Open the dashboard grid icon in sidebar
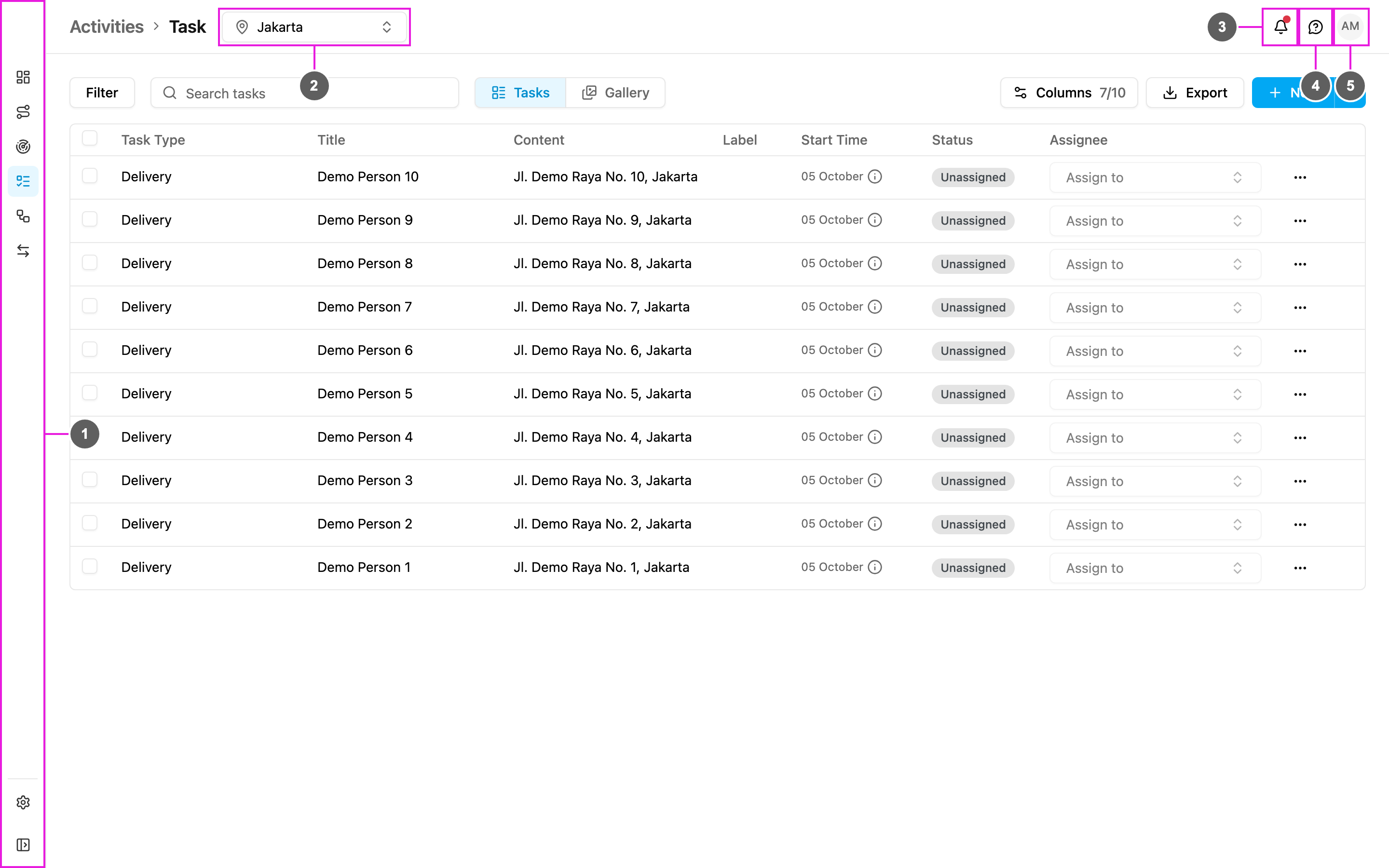Screen dimensions: 1389x868 [23, 77]
